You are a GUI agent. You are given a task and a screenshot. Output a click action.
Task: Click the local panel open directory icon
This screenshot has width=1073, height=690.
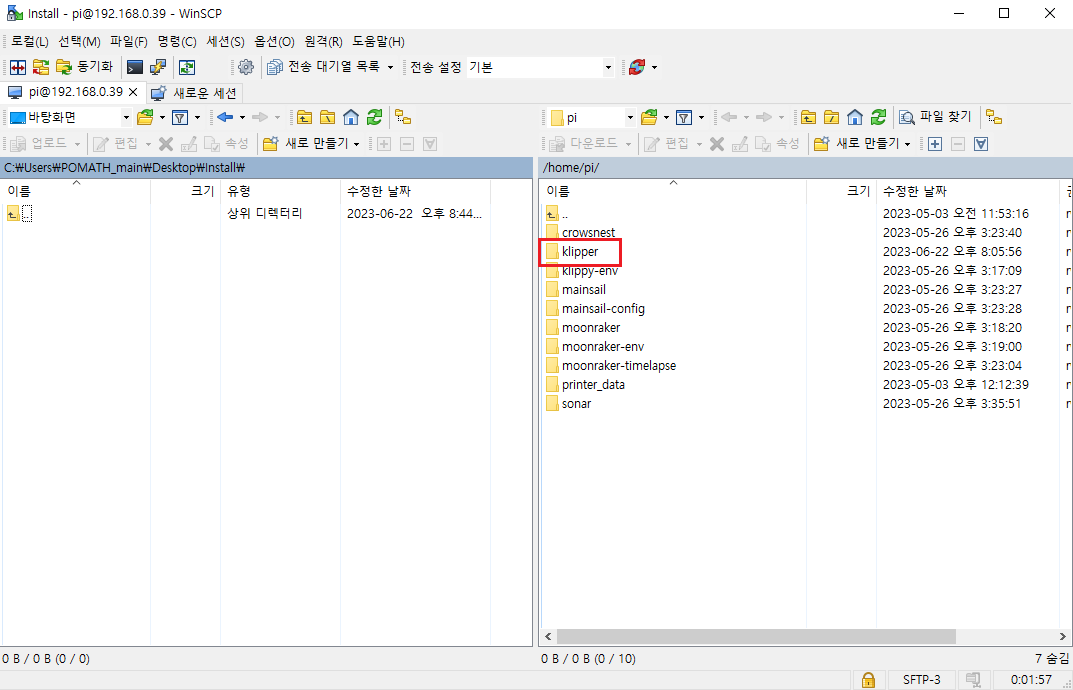pyautogui.click(x=145, y=118)
